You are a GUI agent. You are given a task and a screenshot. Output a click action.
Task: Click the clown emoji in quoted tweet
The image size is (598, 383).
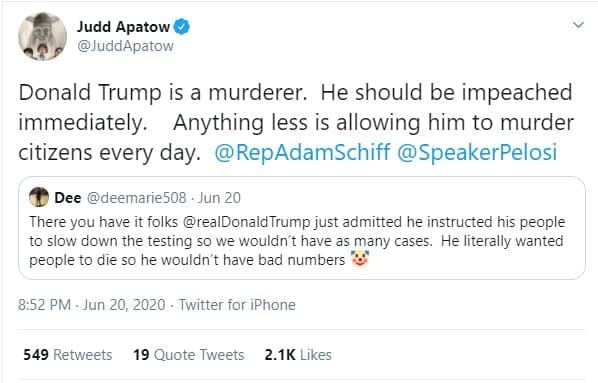click(x=360, y=259)
